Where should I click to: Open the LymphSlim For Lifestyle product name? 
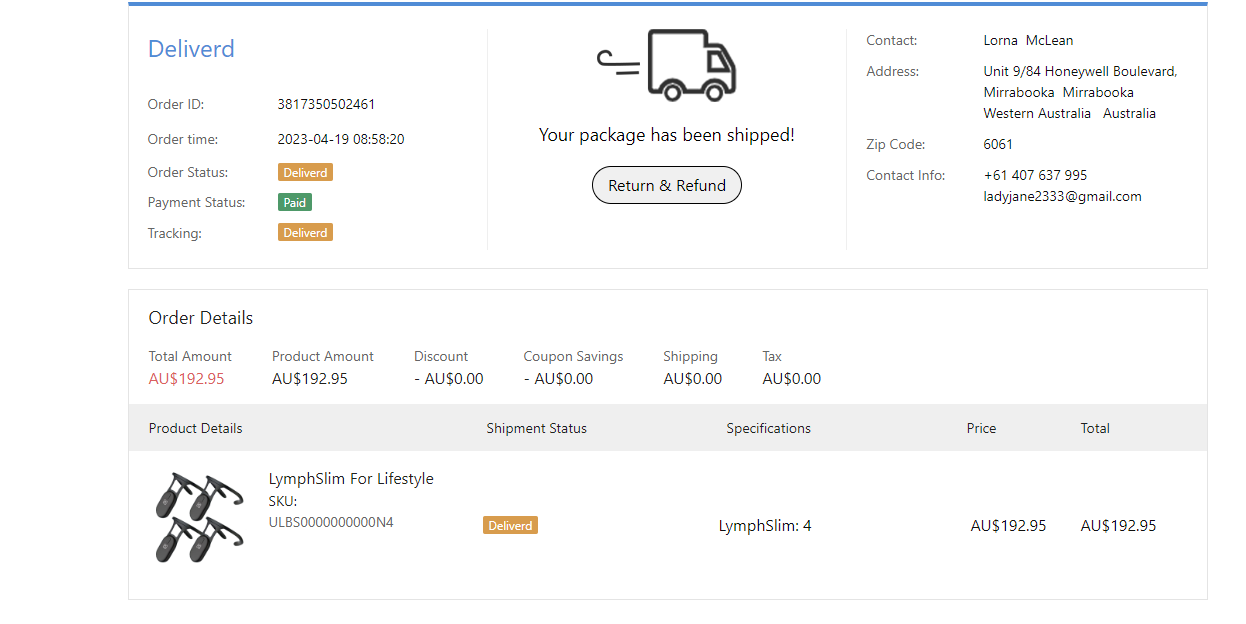pos(351,479)
